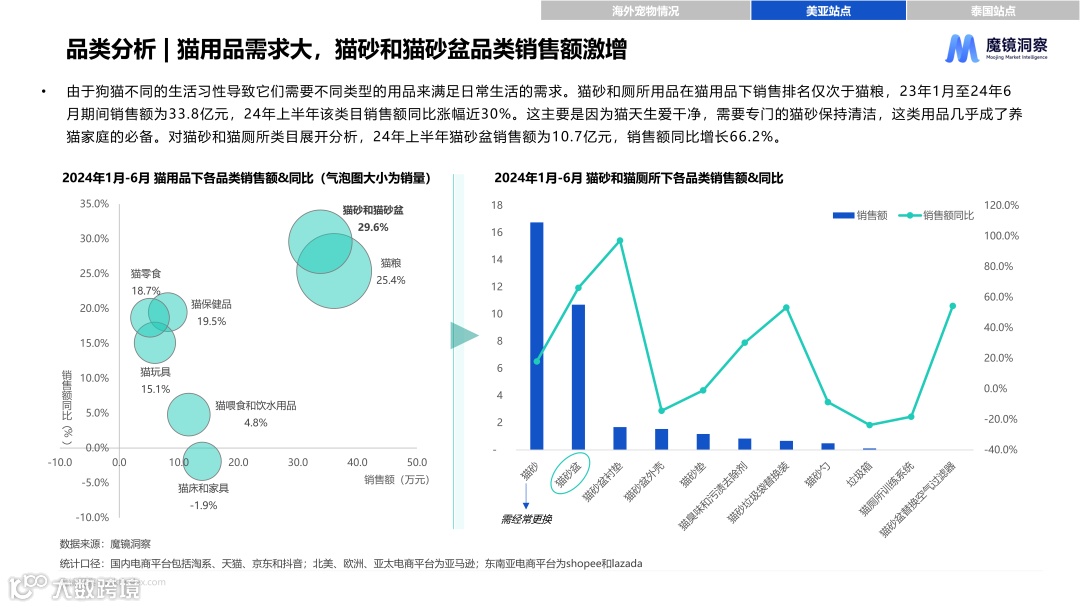The height and width of the screenshot is (608, 1080).
Task: Click the blue bar for 猫砂盆
Action: (x=578, y=377)
